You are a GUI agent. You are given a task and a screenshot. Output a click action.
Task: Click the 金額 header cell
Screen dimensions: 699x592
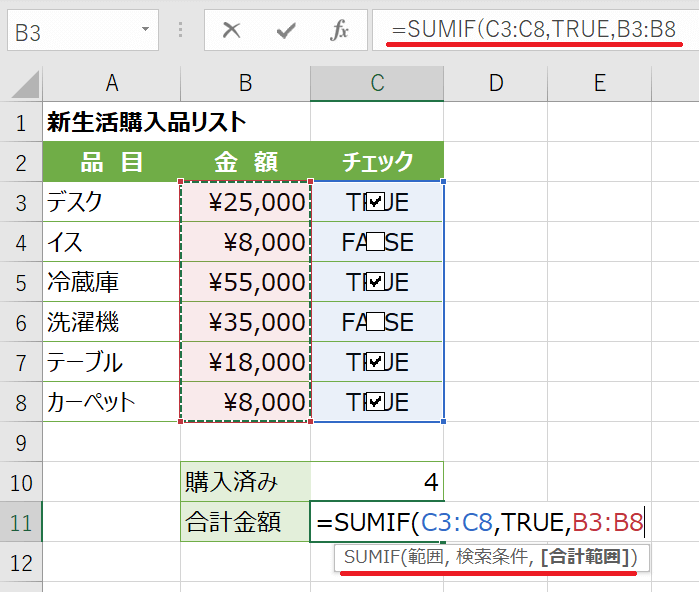point(245,162)
